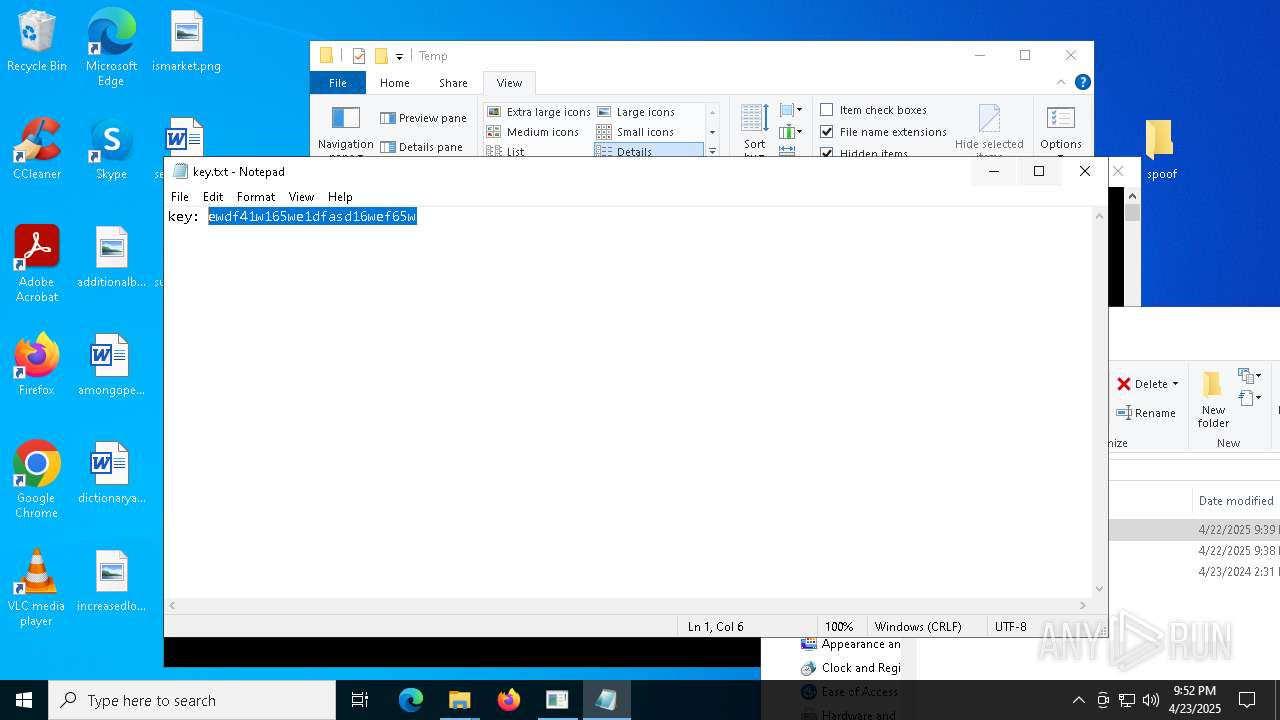
Task: Open Notepad Edit menu
Action: [213, 197]
